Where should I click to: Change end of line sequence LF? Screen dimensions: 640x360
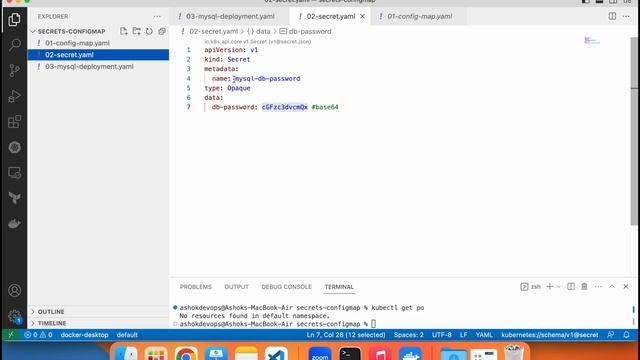pos(464,335)
